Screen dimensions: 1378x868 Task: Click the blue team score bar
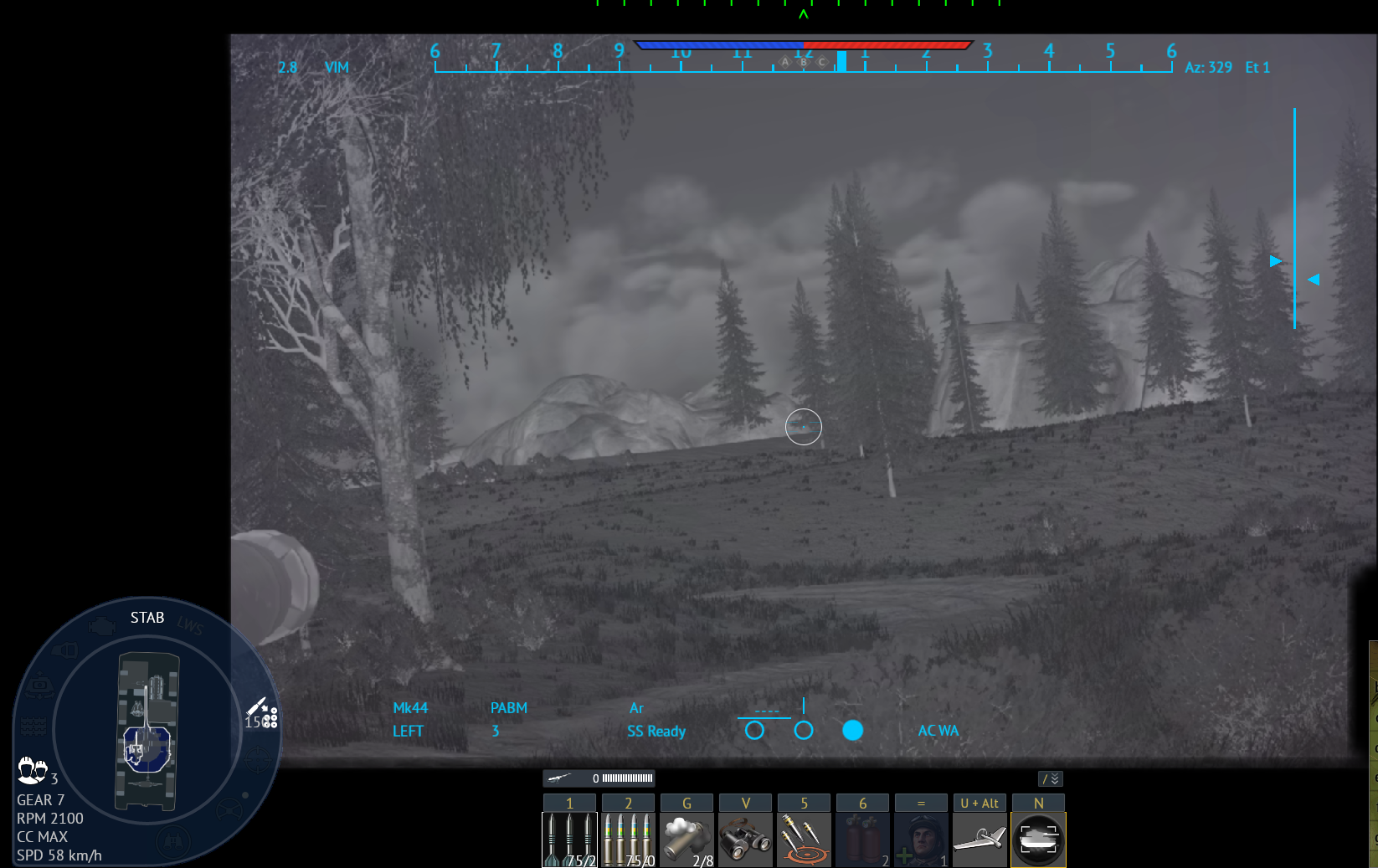[x=719, y=45]
